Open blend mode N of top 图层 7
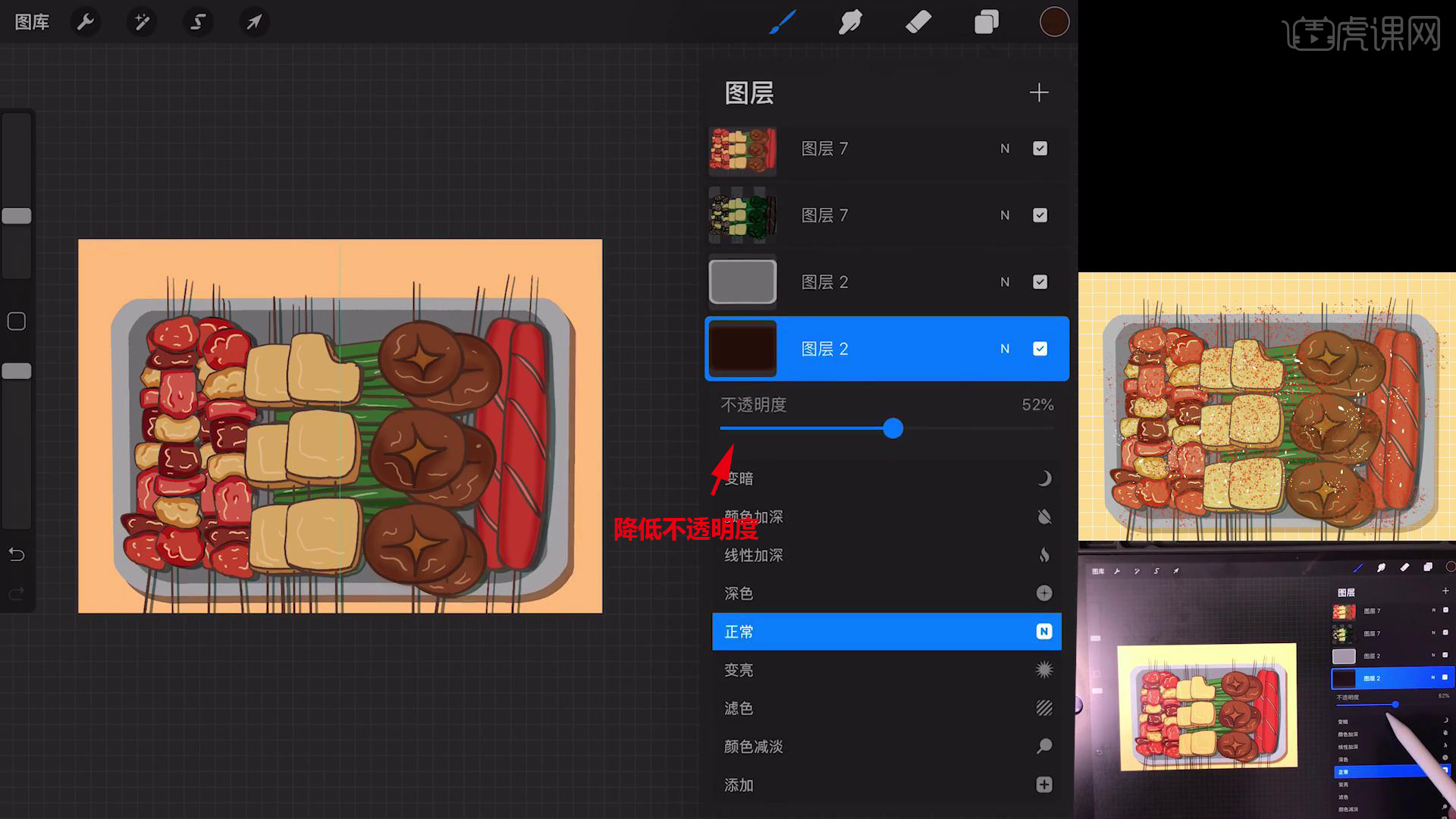Screen dimensions: 1456x819 (1005, 149)
